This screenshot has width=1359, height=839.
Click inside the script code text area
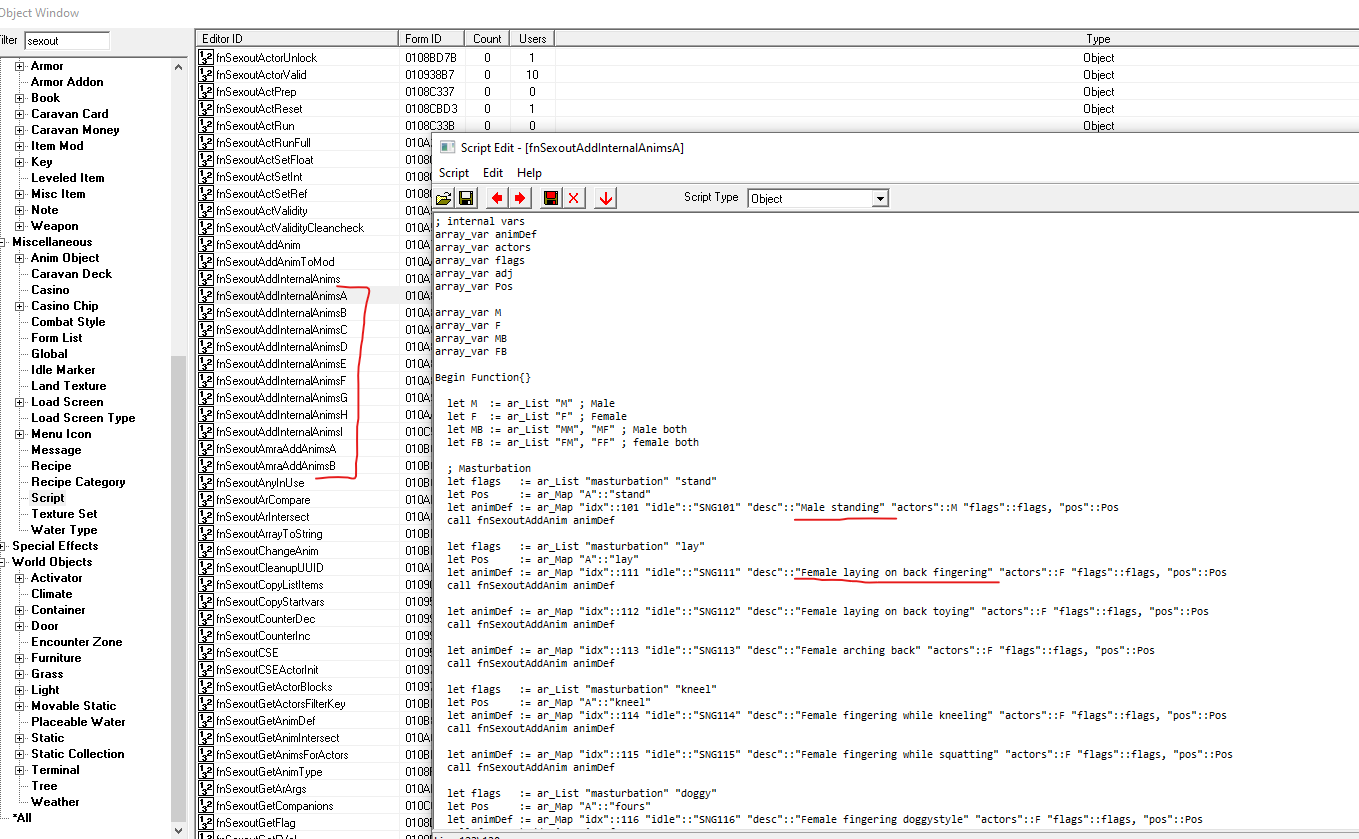coord(895,520)
